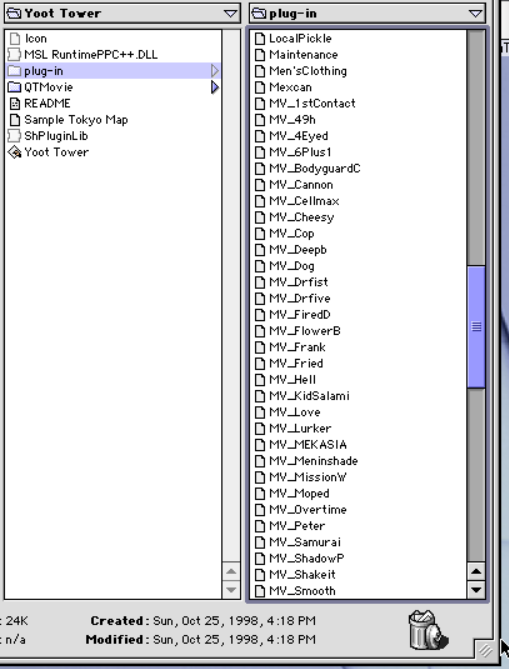Select the MV_Drfist file name
This screenshot has height=669, width=509.
[x=299, y=282]
